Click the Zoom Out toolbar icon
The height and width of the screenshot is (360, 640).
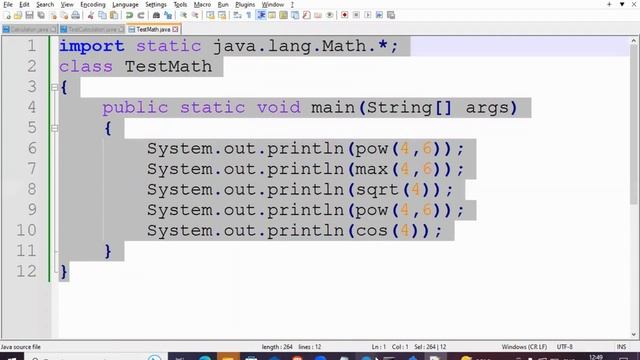pos(195,15)
